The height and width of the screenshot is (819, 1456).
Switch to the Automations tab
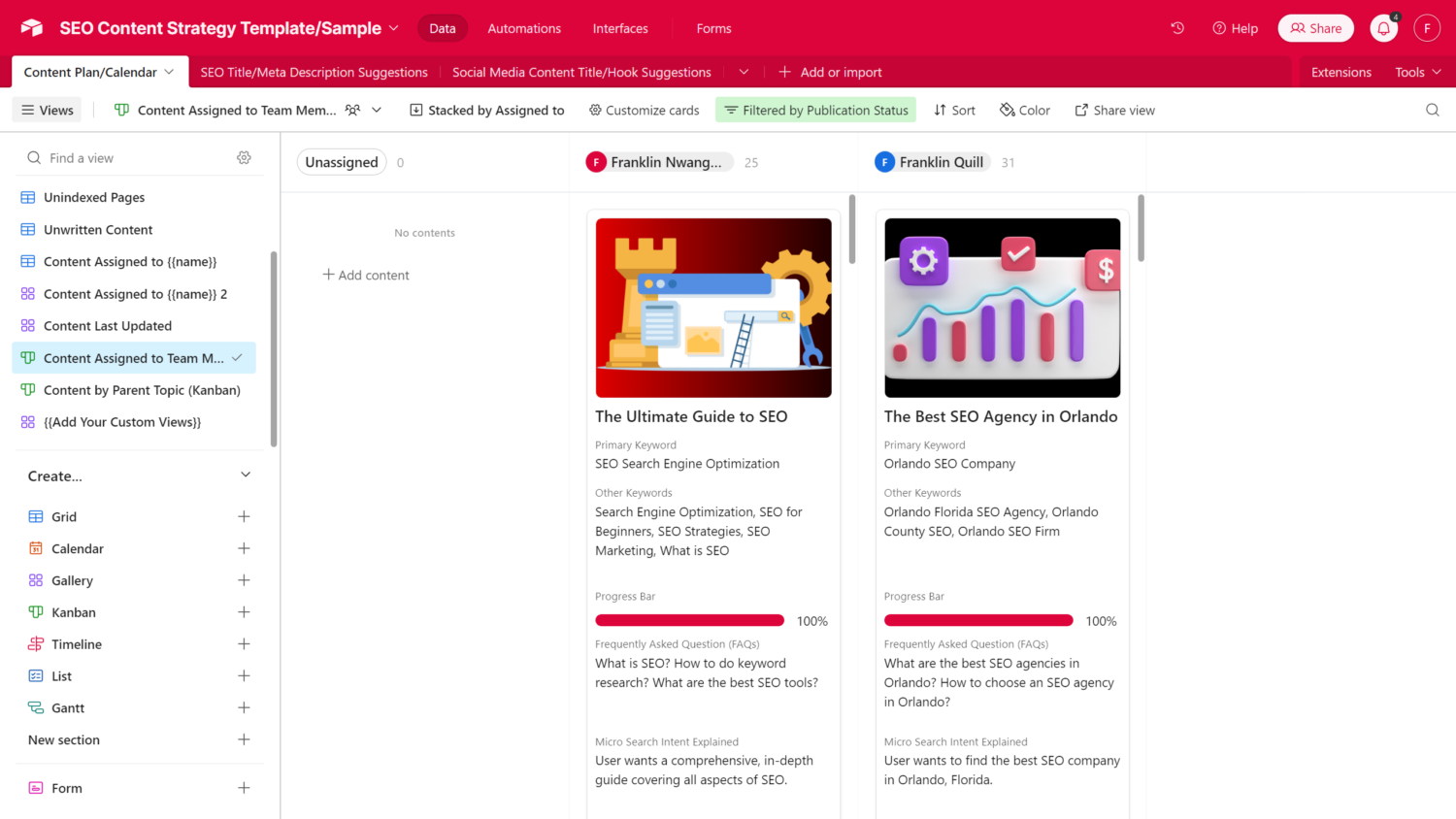[x=524, y=28]
